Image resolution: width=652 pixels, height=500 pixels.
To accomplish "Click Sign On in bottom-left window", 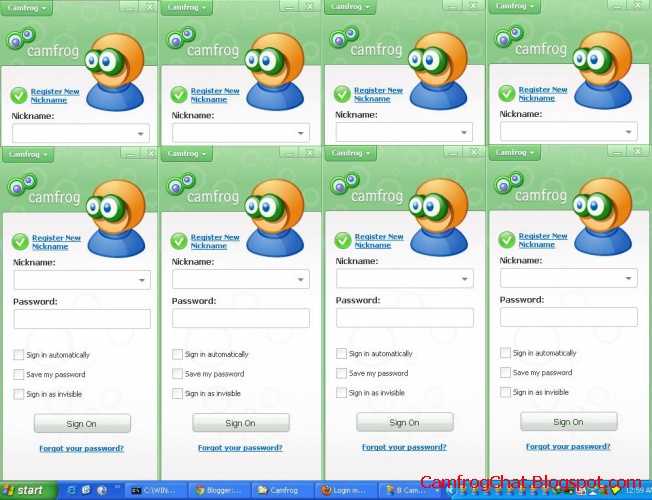I will pos(82,424).
